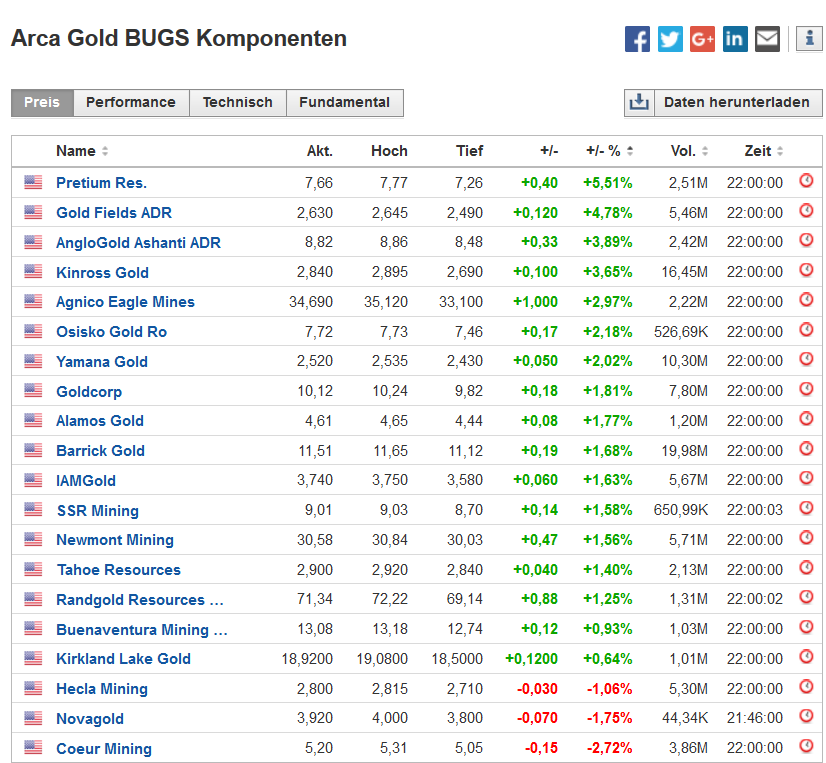Click Arca Gold BUGS Komponenten heading
The width and height of the screenshot is (826, 763).
tap(179, 38)
